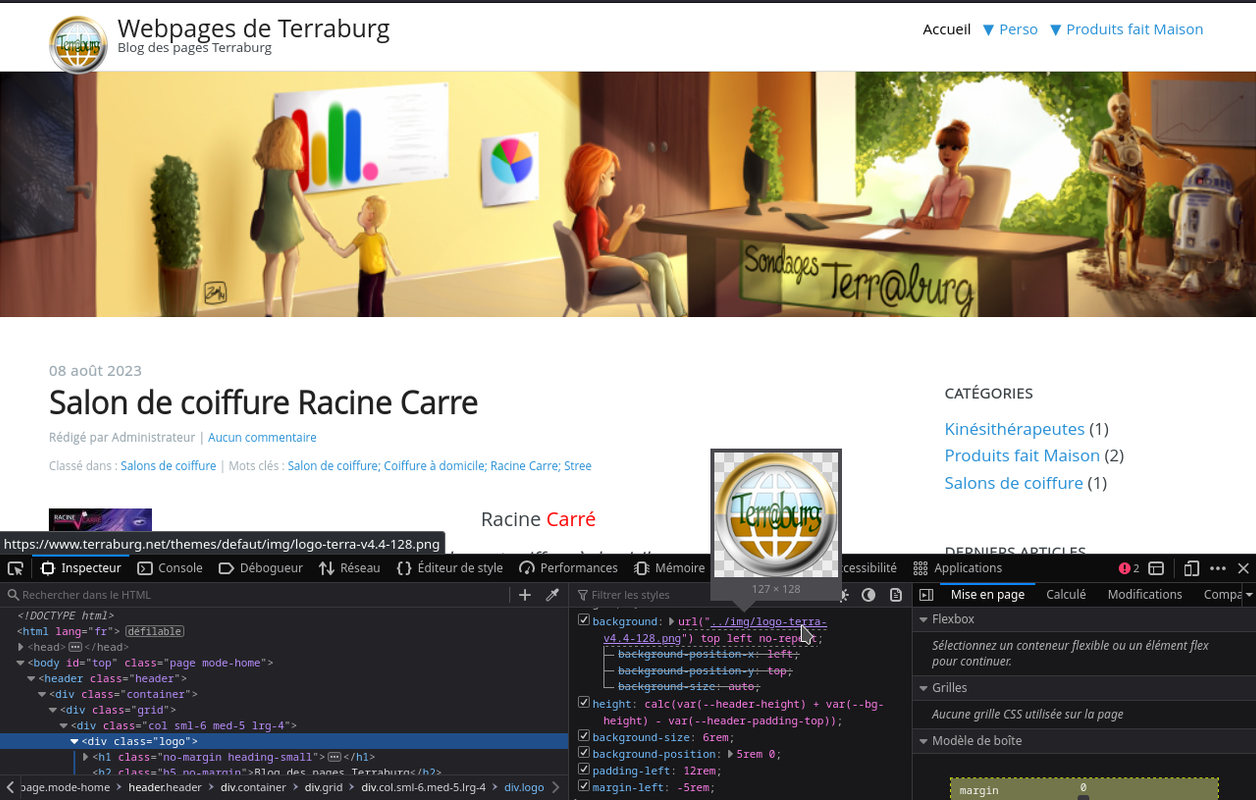Image resolution: width=1256 pixels, height=800 pixels.
Task: Toggle the three-pane inspector sidebar icon
Action: pyautogui.click(x=926, y=595)
